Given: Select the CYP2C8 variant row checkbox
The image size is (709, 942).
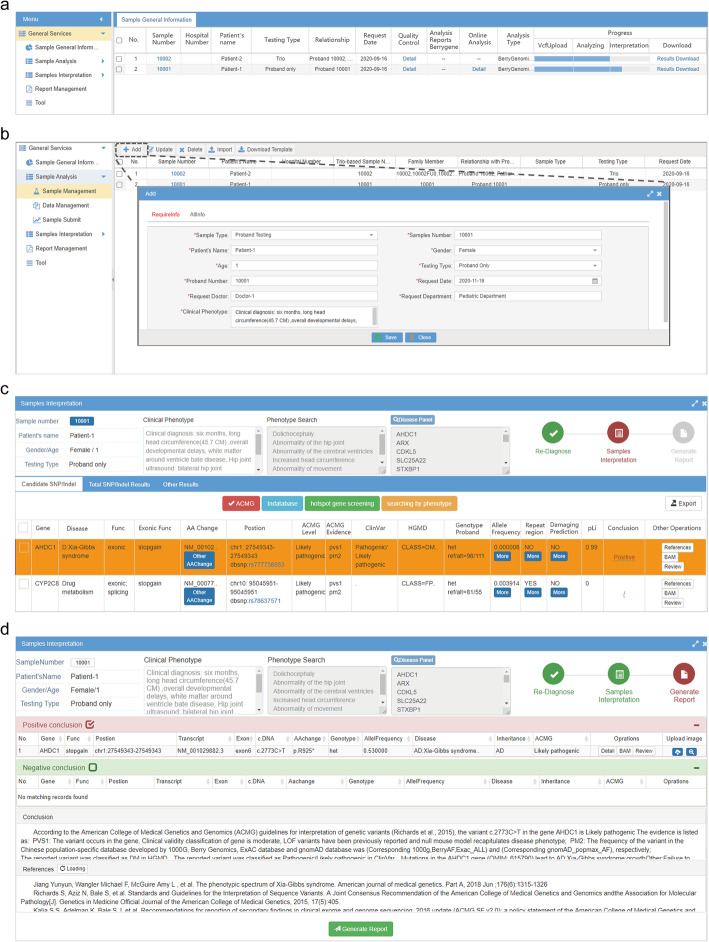Looking at the screenshot, I should 23,590.
